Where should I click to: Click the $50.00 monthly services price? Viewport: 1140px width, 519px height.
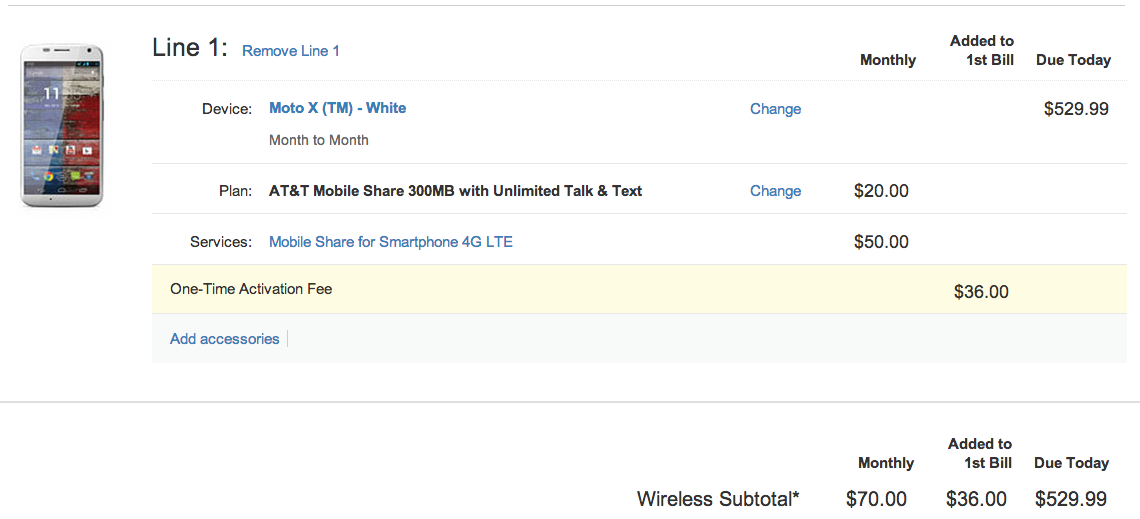pos(881,242)
